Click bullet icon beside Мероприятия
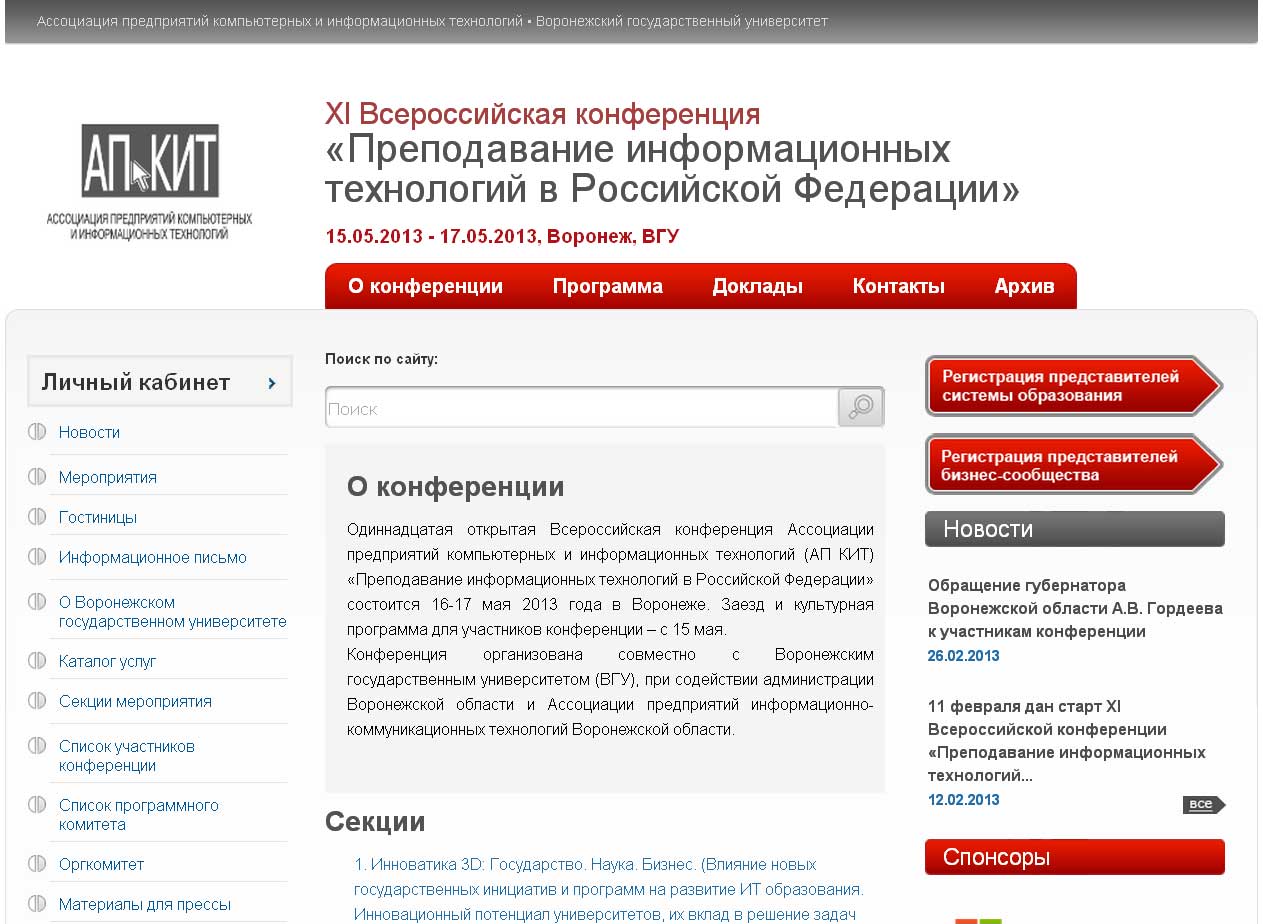This screenshot has height=924, width=1263. coord(37,477)
